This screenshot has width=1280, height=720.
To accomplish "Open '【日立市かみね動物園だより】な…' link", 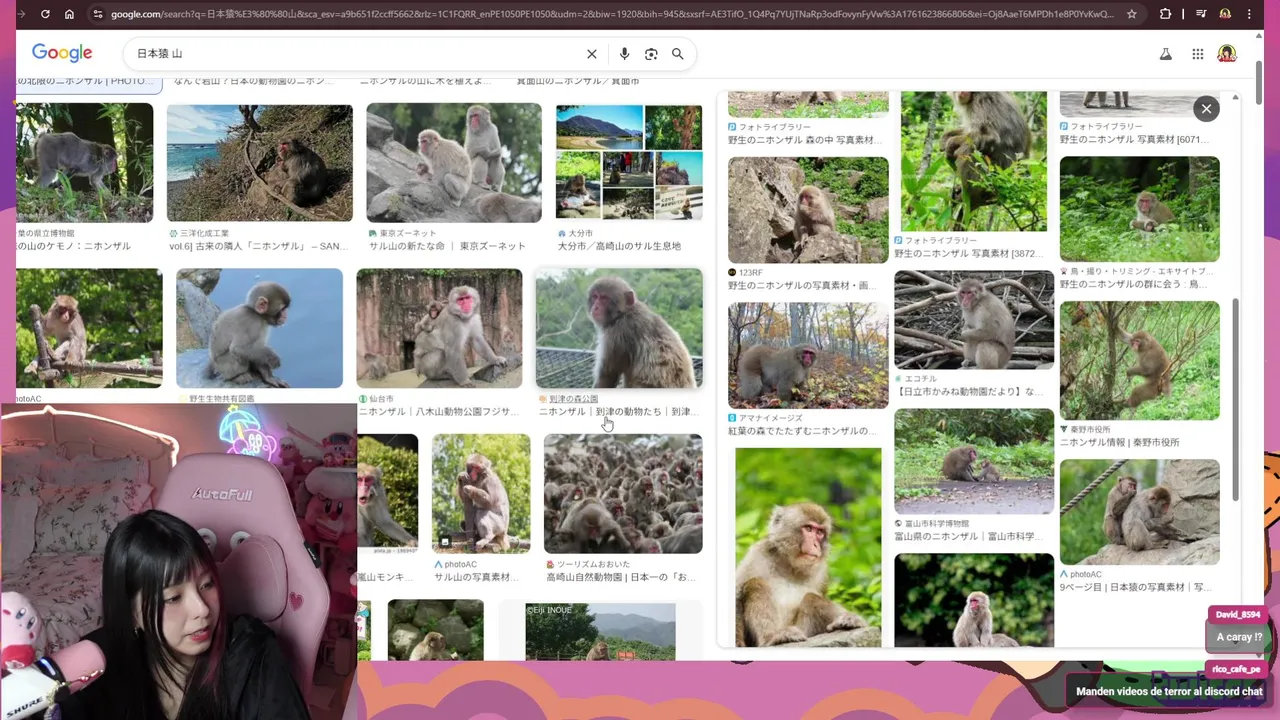I will (968, 392).
